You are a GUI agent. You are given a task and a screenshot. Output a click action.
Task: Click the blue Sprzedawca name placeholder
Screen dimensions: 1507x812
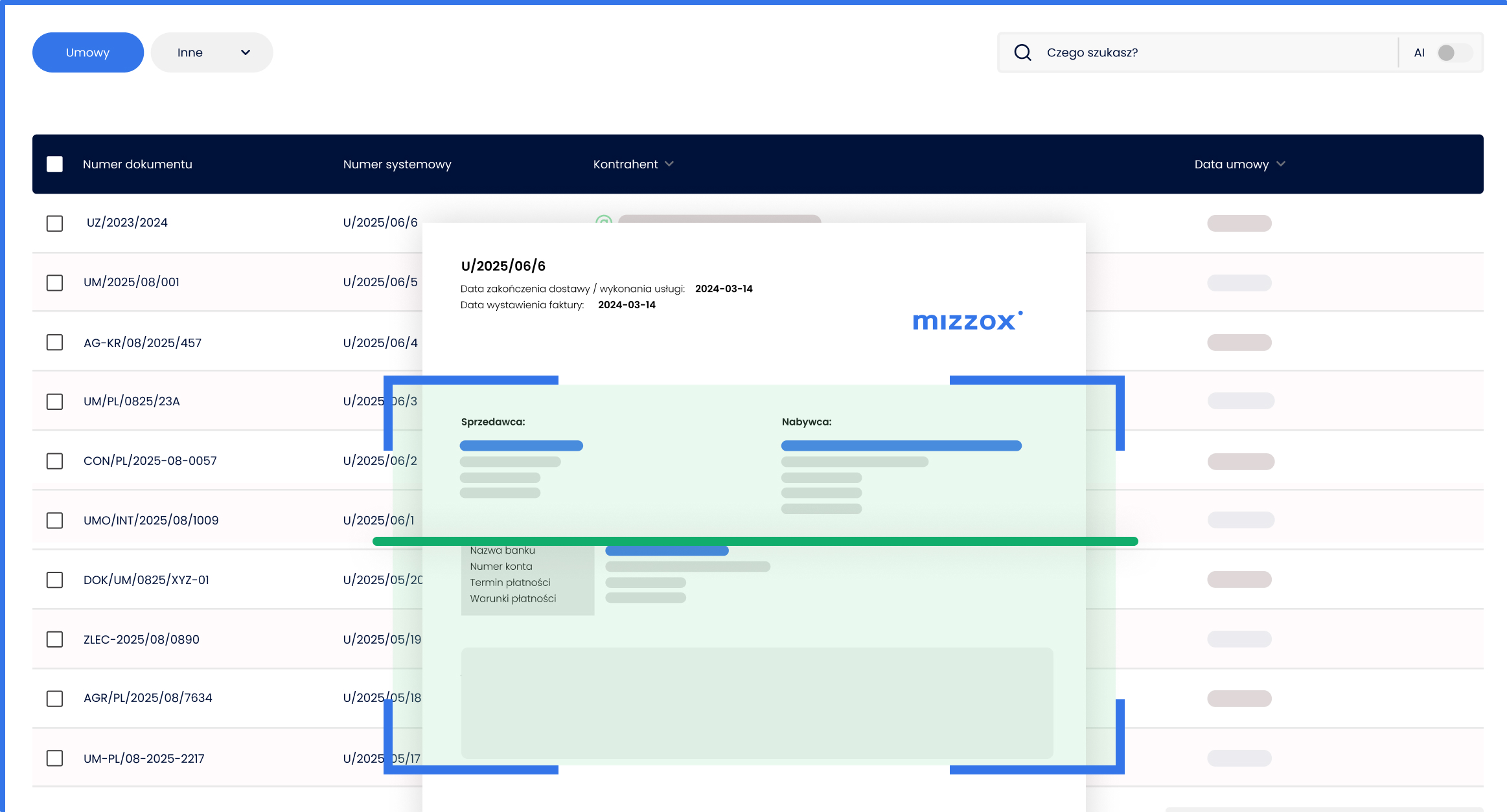point(521,445)
